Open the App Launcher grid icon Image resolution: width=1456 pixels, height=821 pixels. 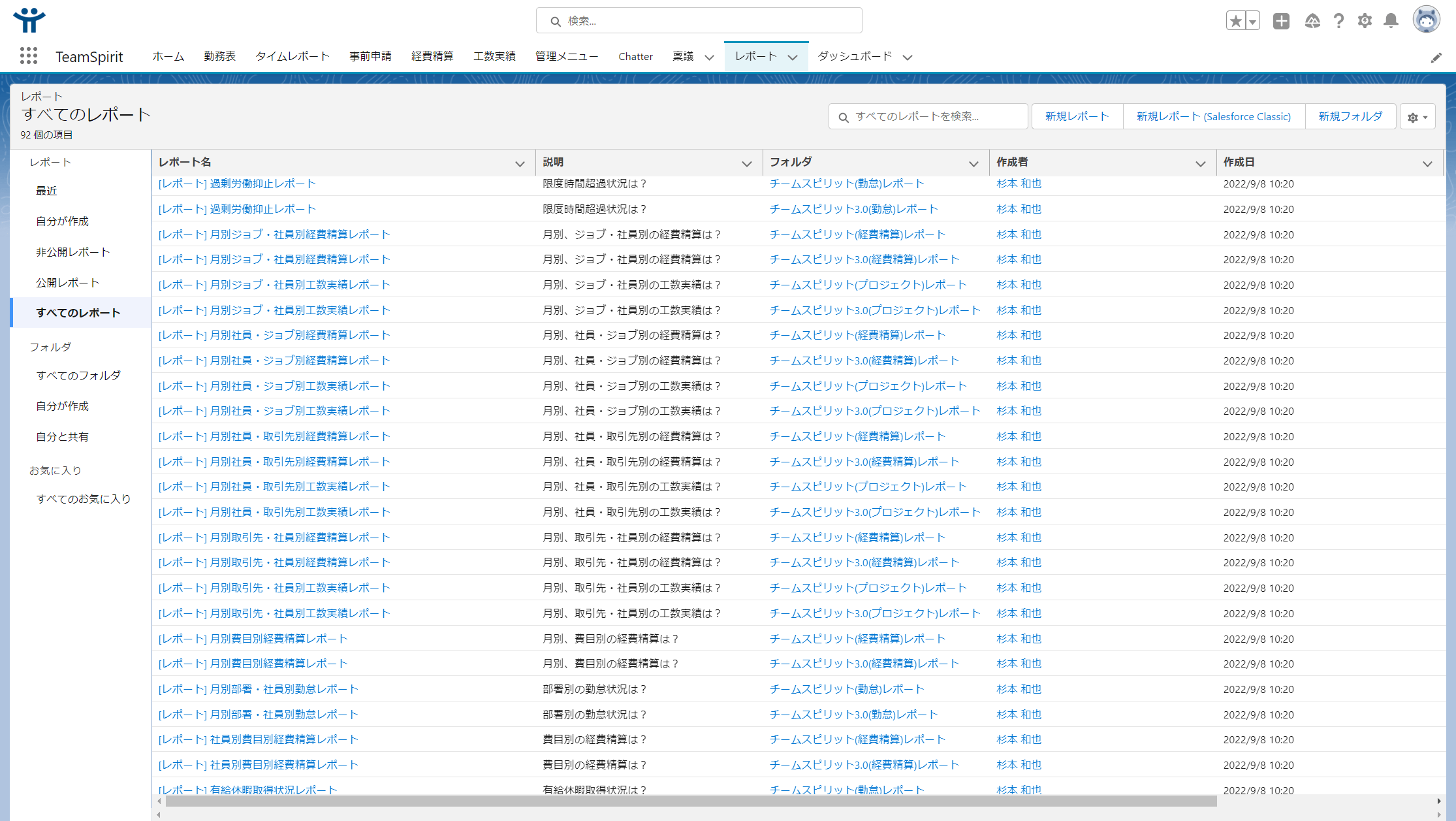tap(28, 56)
